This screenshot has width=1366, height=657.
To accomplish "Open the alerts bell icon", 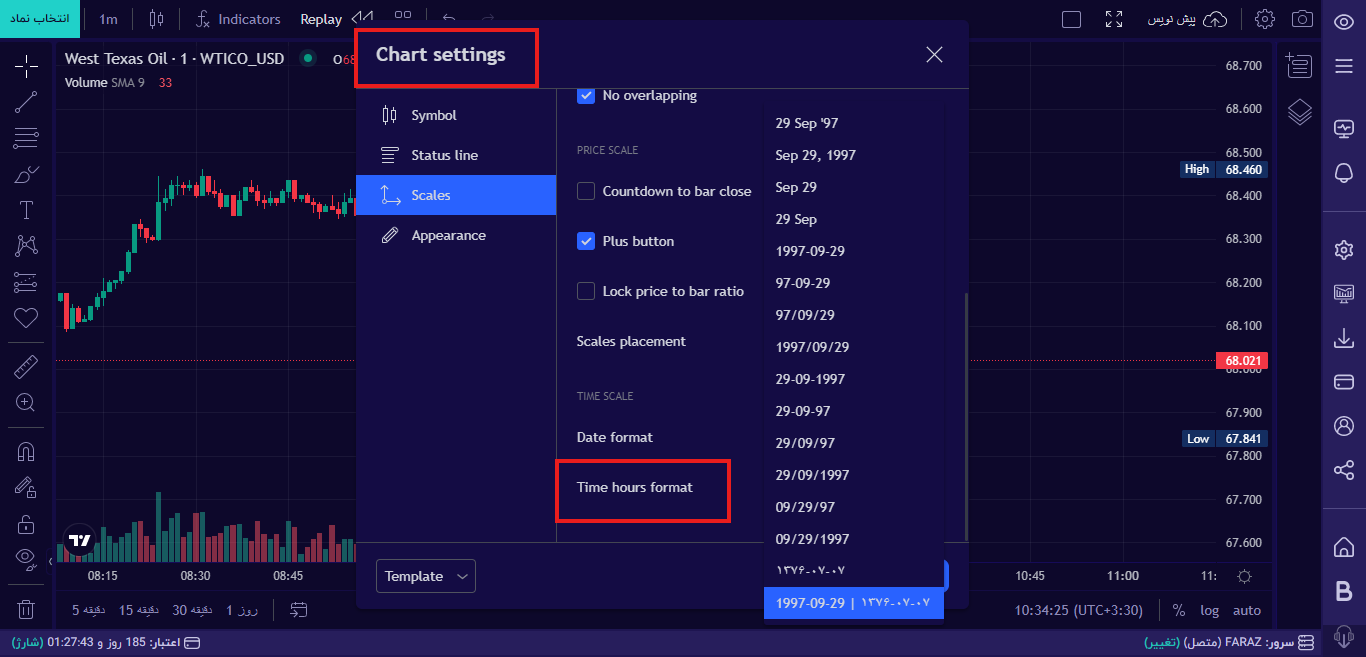I will coord(1344,173).
